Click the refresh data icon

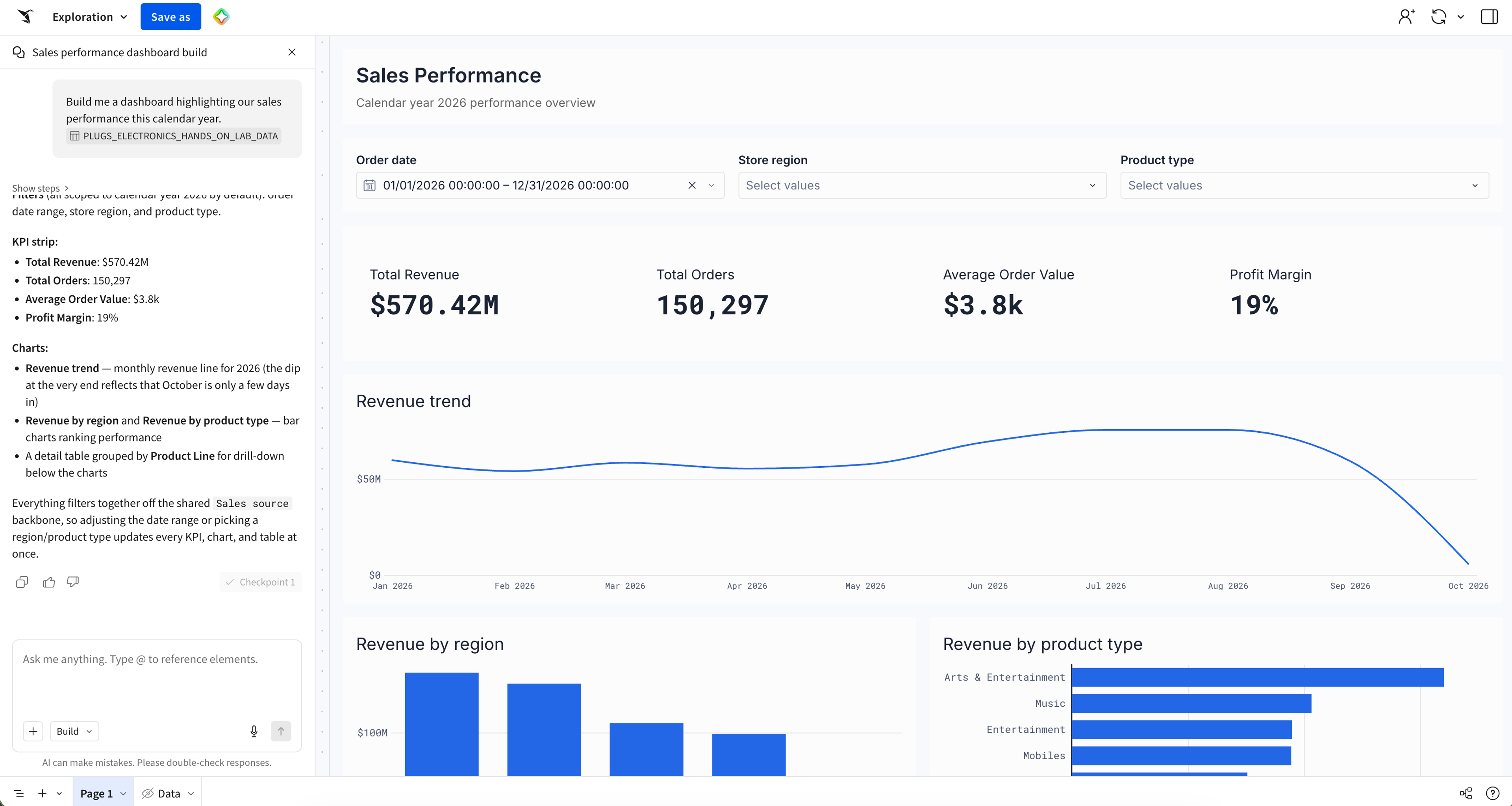[1439, 17]
